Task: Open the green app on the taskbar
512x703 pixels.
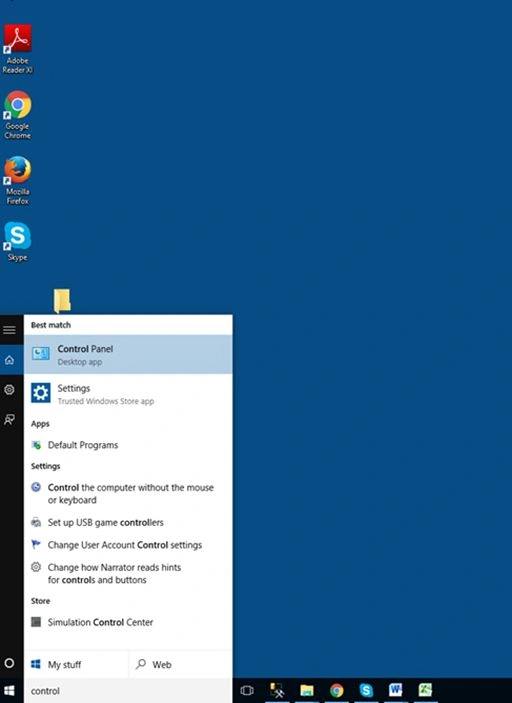Action: [x=425, y=691]
